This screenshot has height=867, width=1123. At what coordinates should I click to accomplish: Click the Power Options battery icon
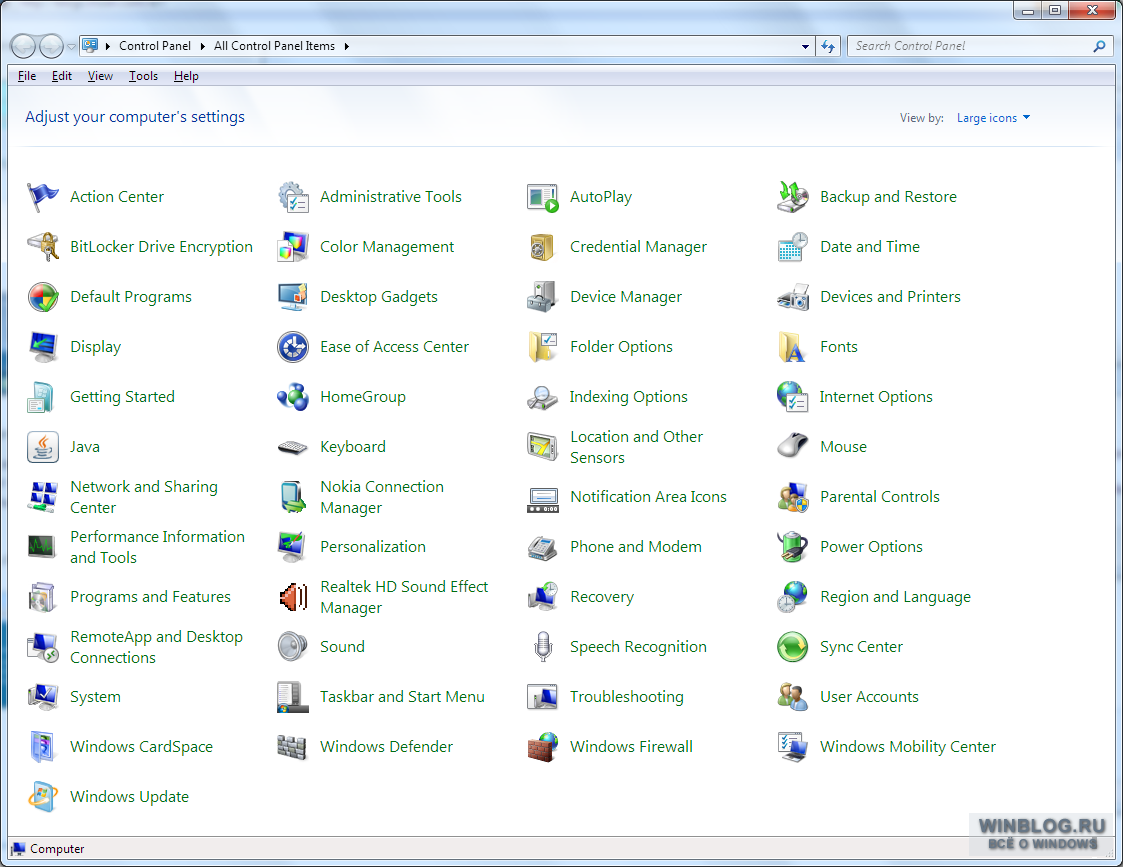pyautogui.click(x=792, y=548)
